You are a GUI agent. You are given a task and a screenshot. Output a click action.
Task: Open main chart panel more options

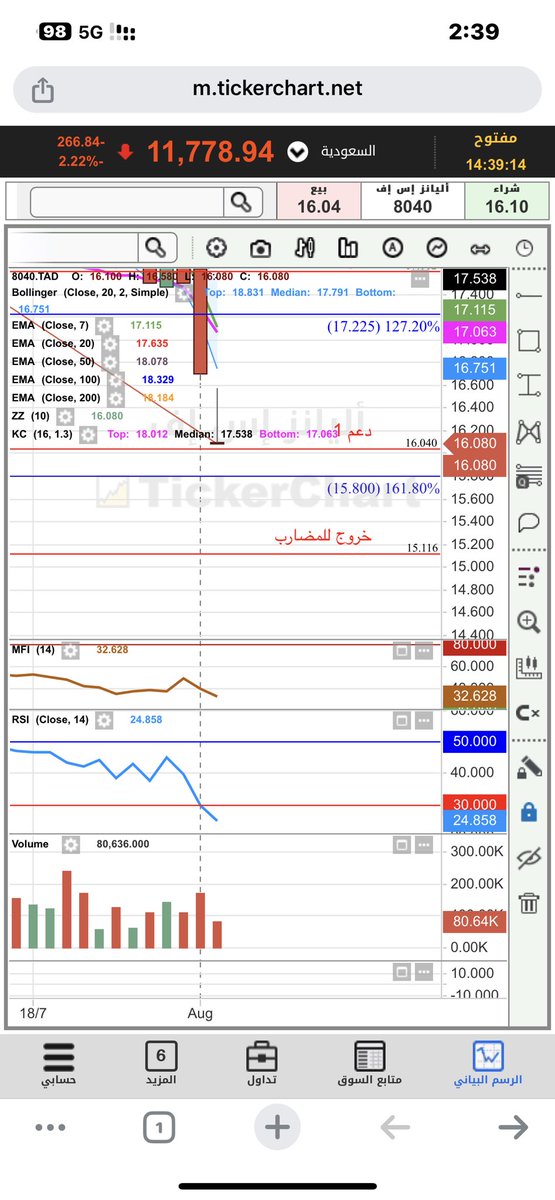421,280
